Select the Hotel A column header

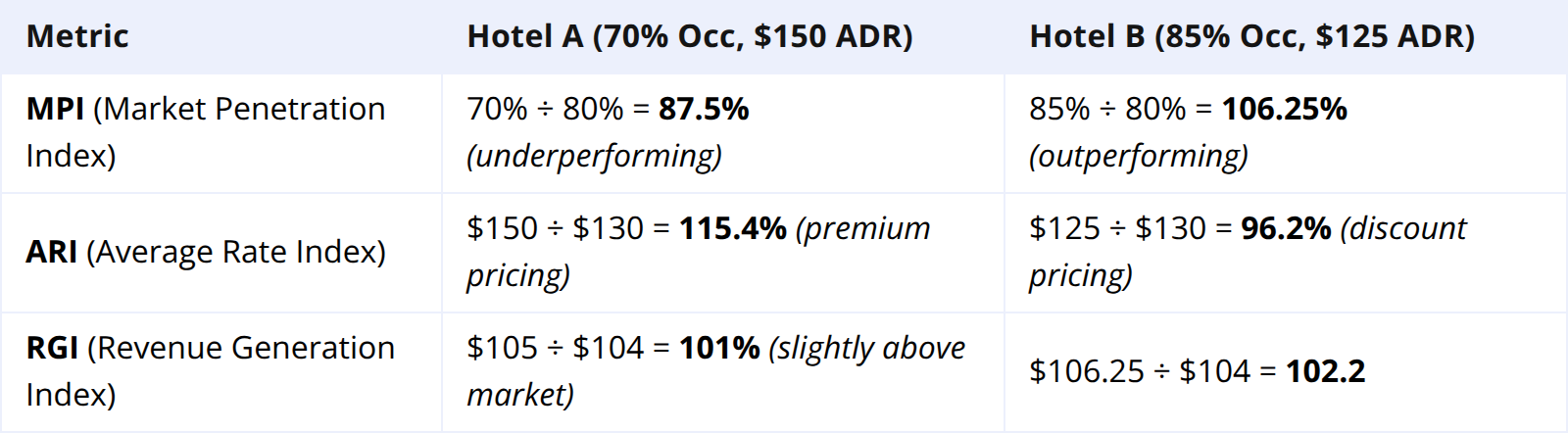click(690, 36)
